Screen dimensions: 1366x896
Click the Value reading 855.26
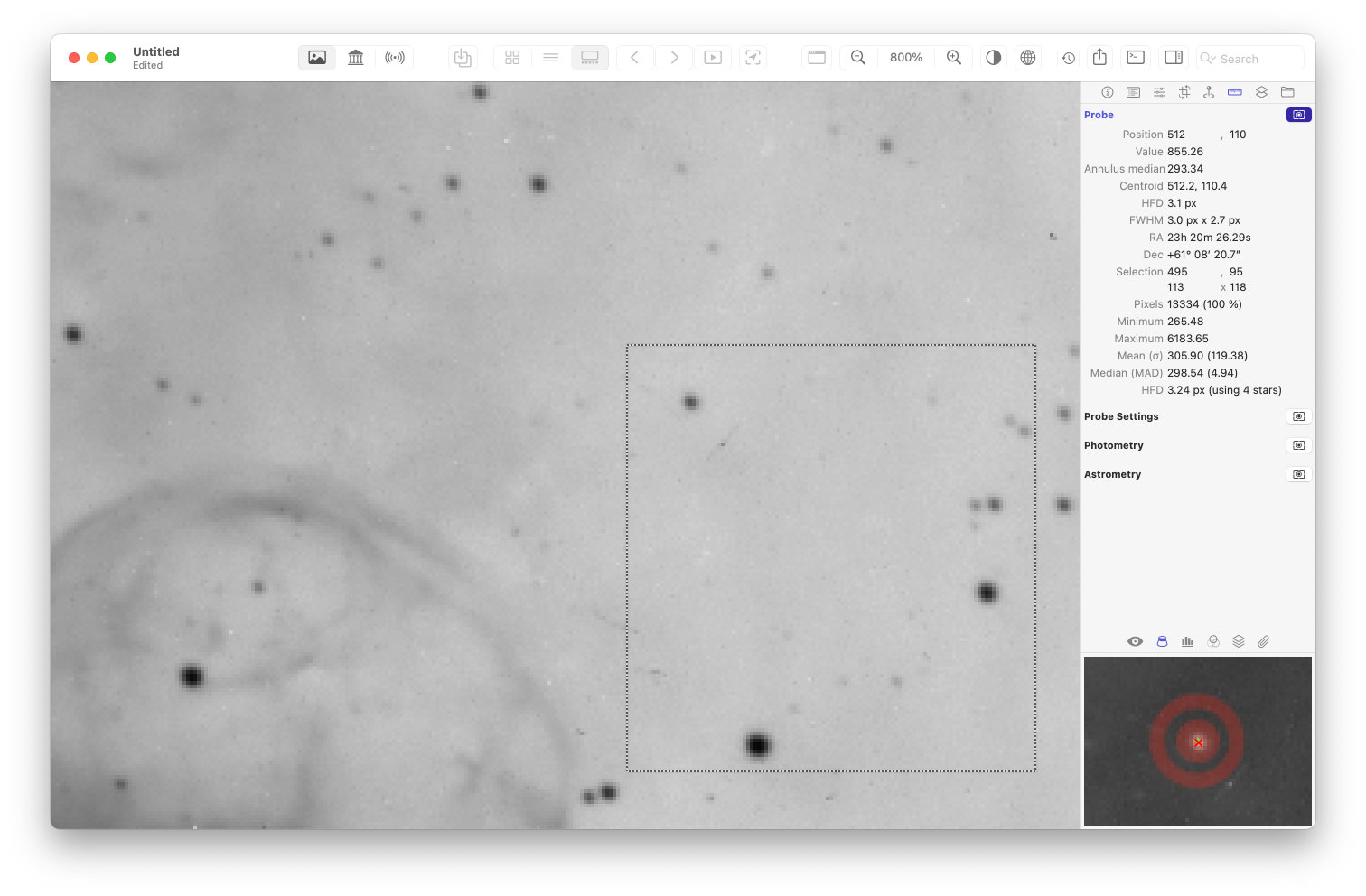tap(1185, 152)
